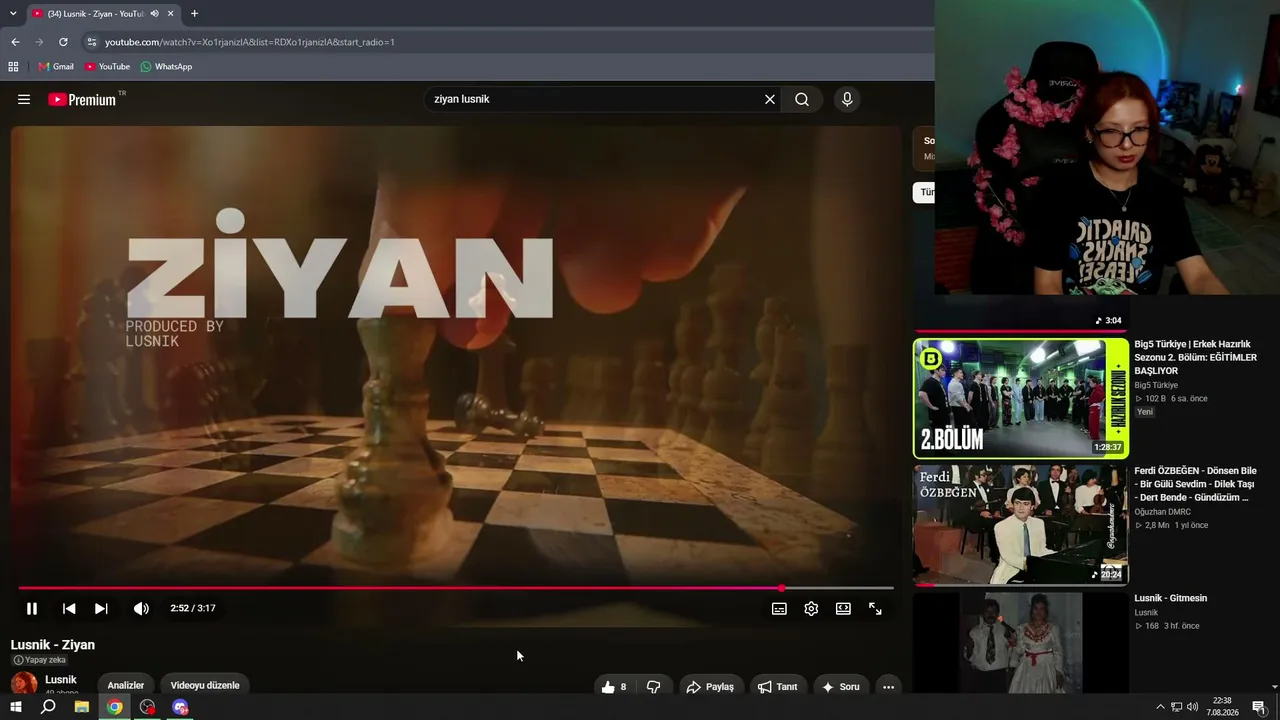This screenshot has width=1280, height=720.
Task: Open player settings gear
Action: click(811, 608)
